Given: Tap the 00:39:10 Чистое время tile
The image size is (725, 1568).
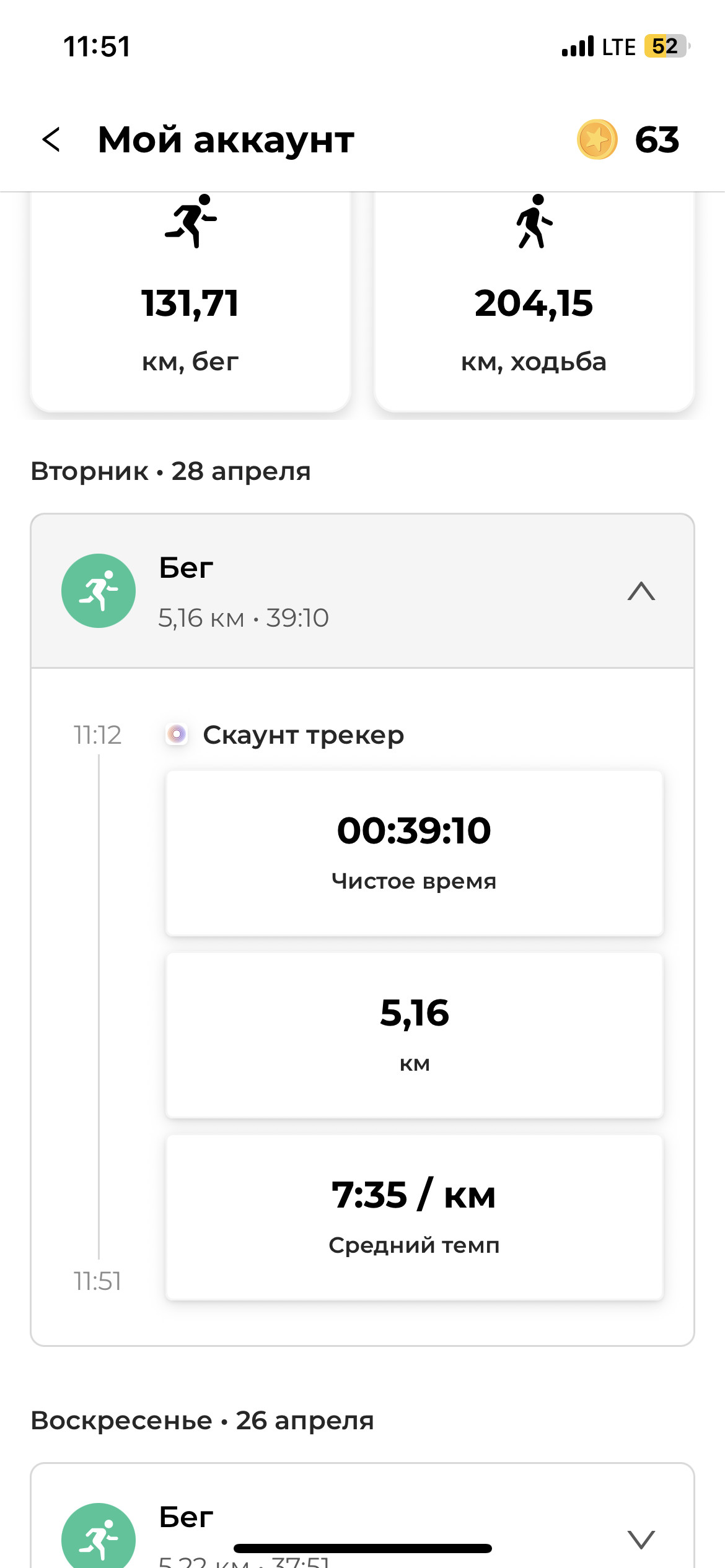Looking at the screenshot, I should (x=415, y=853).
